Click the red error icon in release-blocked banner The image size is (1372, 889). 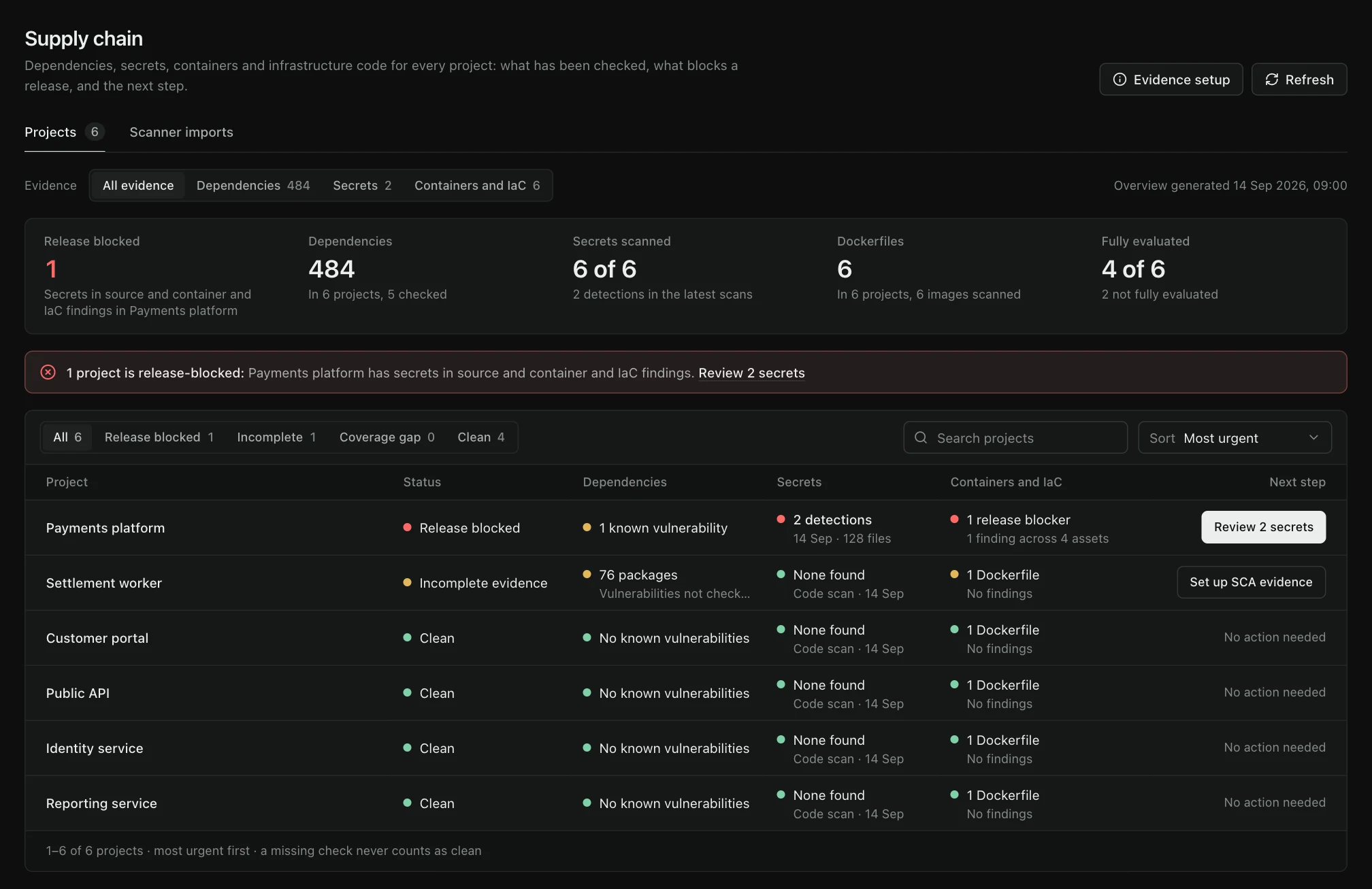point(48,372)
